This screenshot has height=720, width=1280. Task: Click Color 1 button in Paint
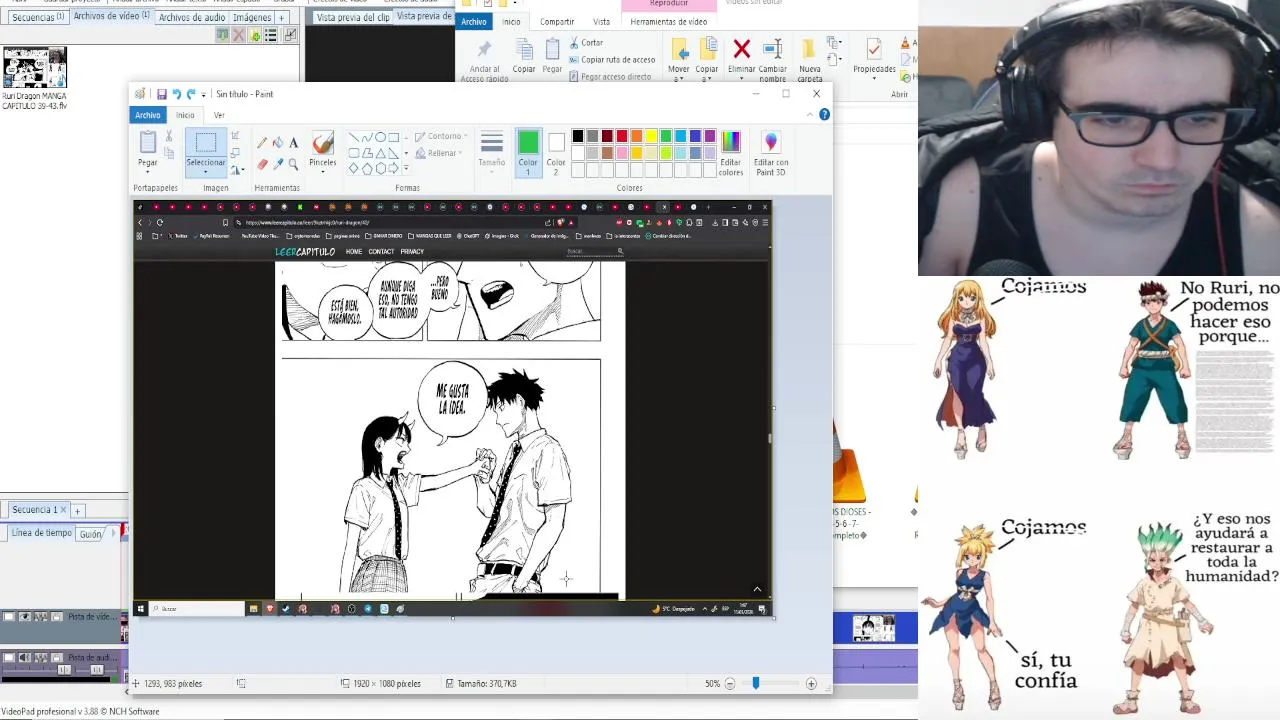[528, 152]
